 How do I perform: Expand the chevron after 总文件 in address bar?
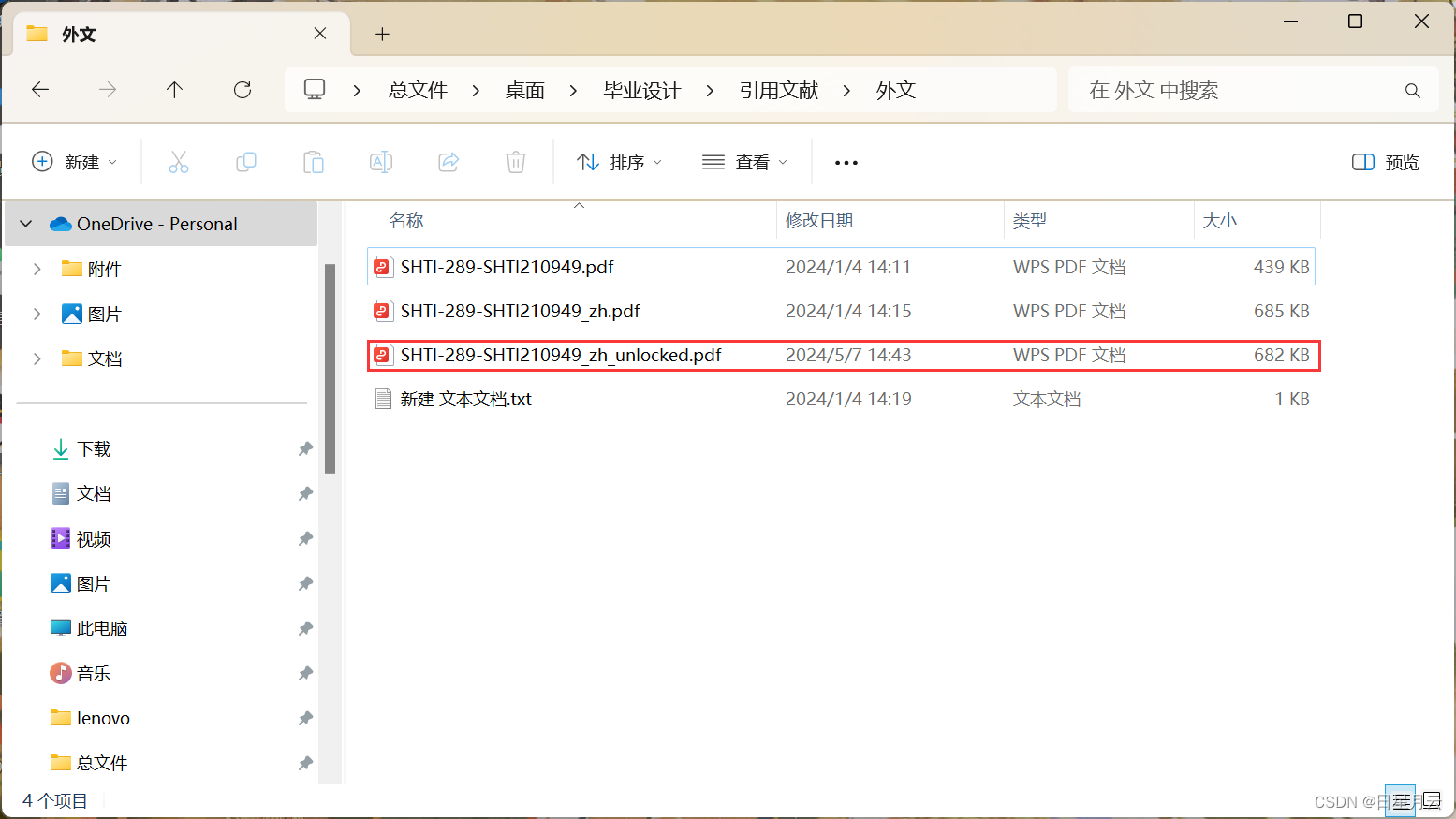coord(476,90)
